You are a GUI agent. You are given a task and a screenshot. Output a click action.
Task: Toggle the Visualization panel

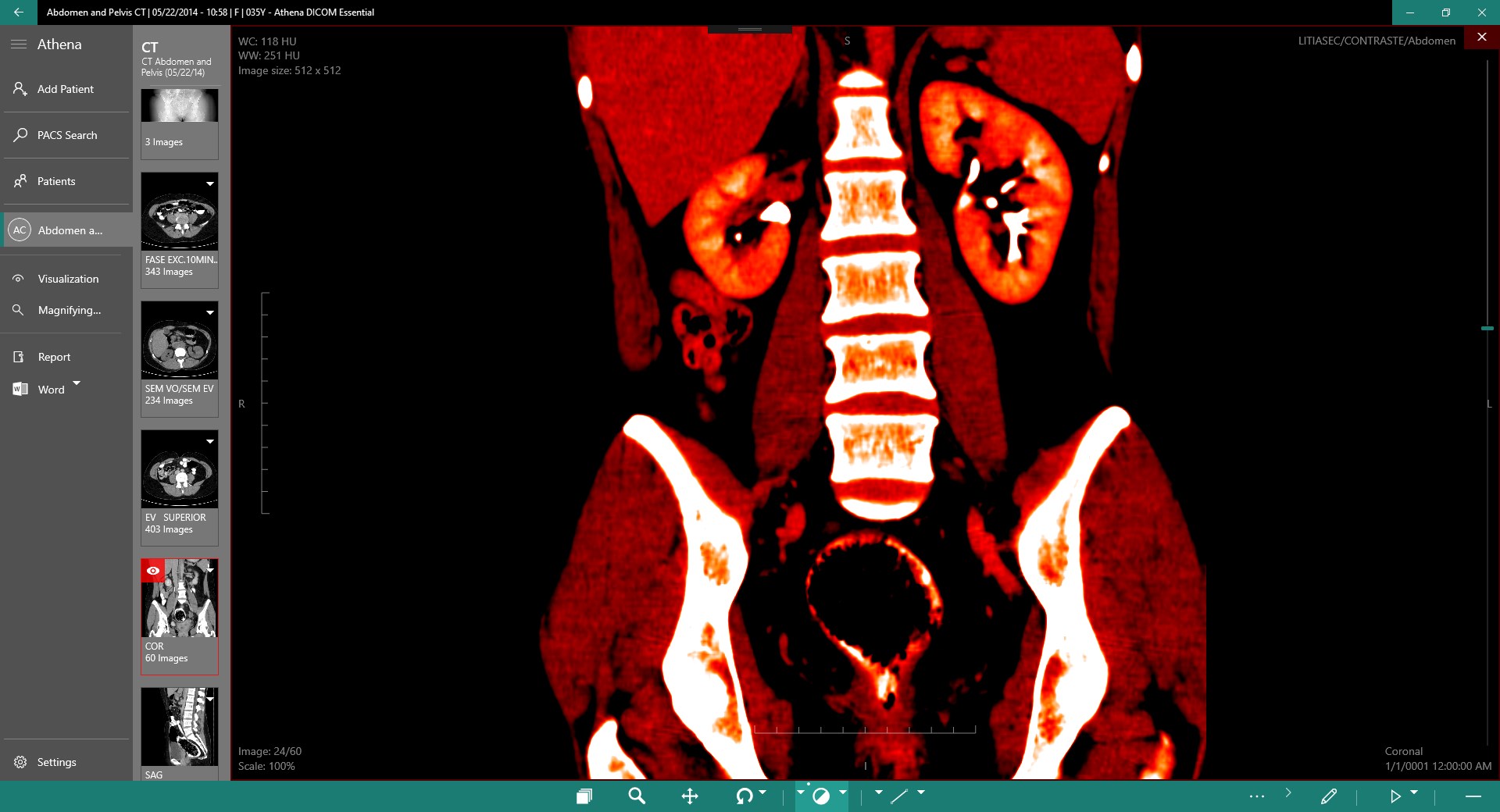(67, 279)
